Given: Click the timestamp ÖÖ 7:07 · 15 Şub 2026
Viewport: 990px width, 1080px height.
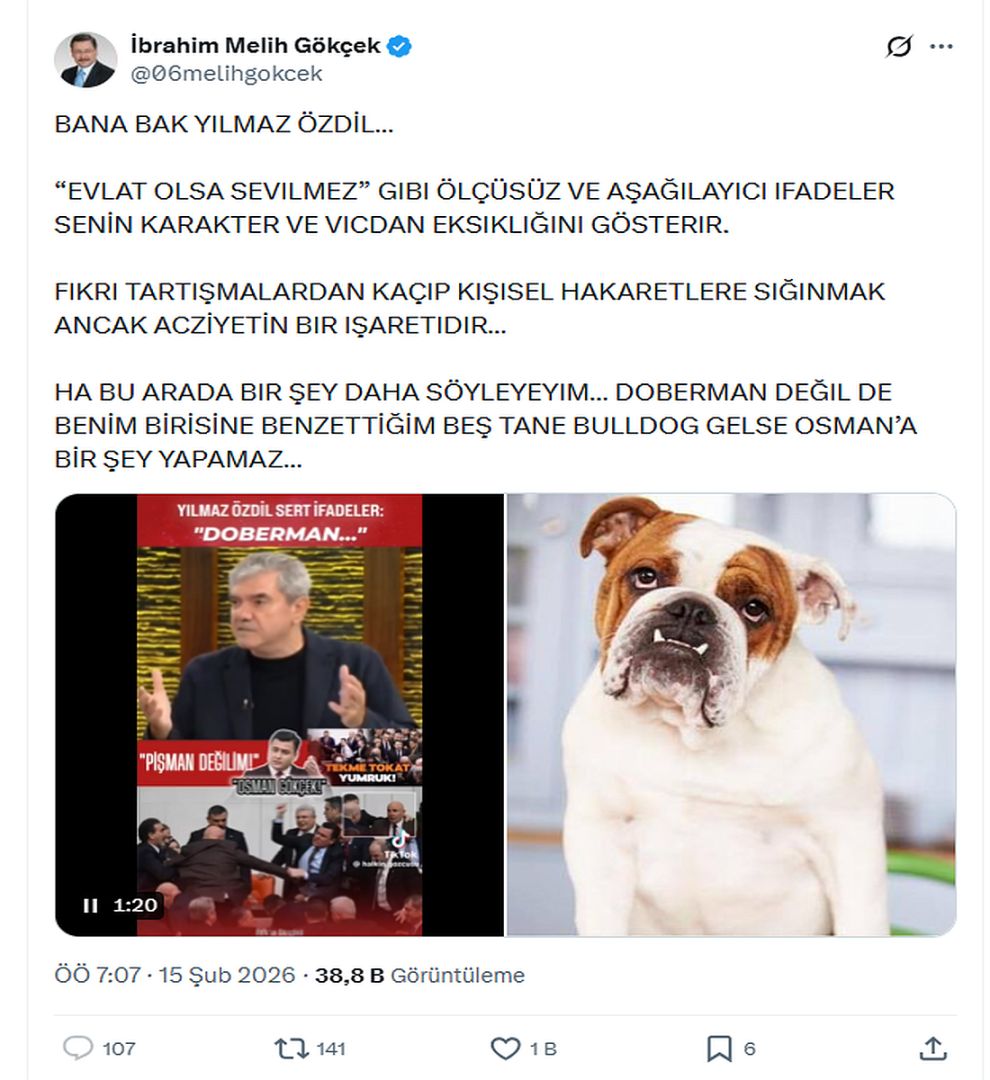Looking at the screenshot, I should tap(175, 975).
